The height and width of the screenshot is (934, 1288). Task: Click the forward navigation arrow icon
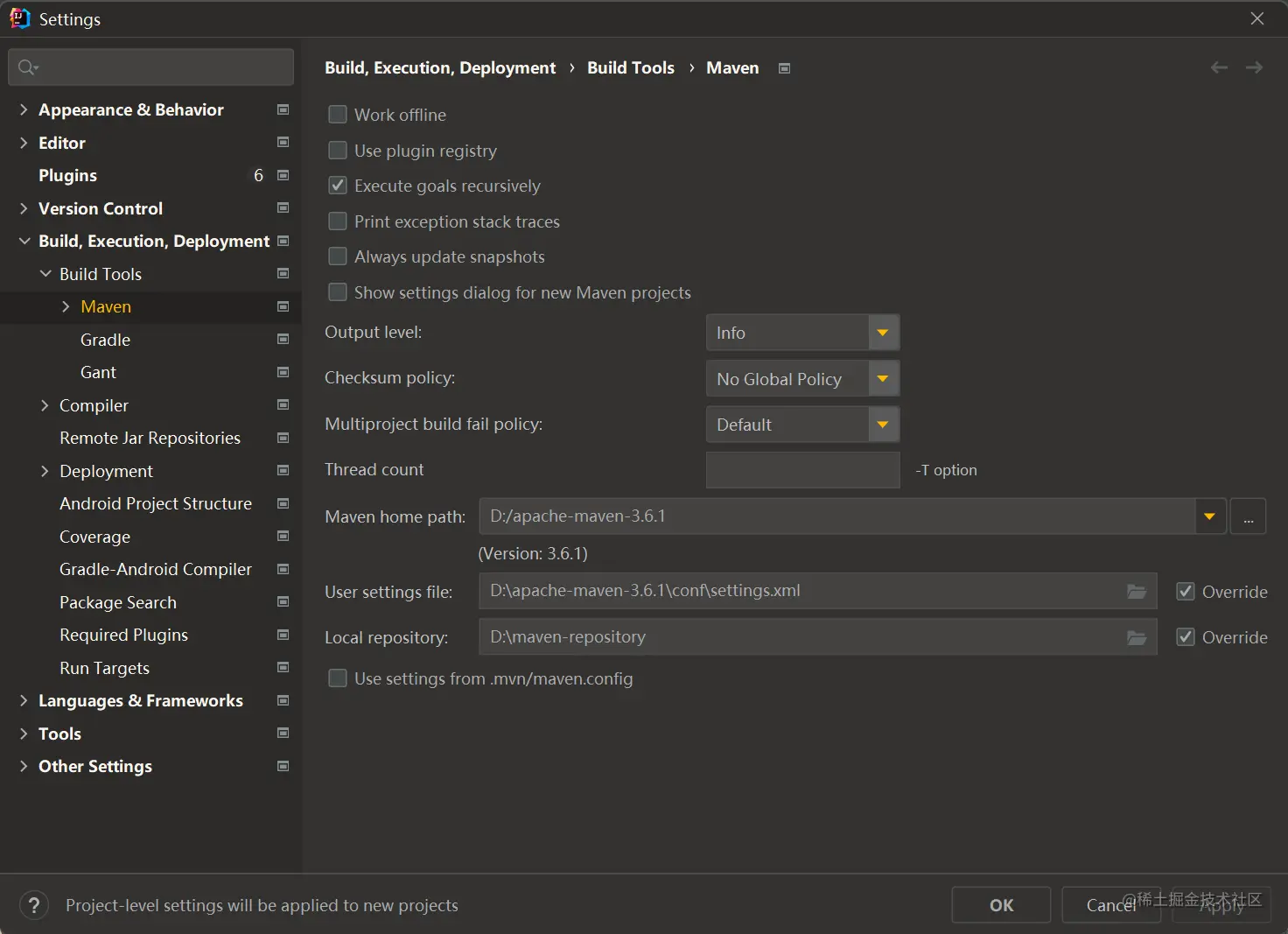tap(1254, 67)
